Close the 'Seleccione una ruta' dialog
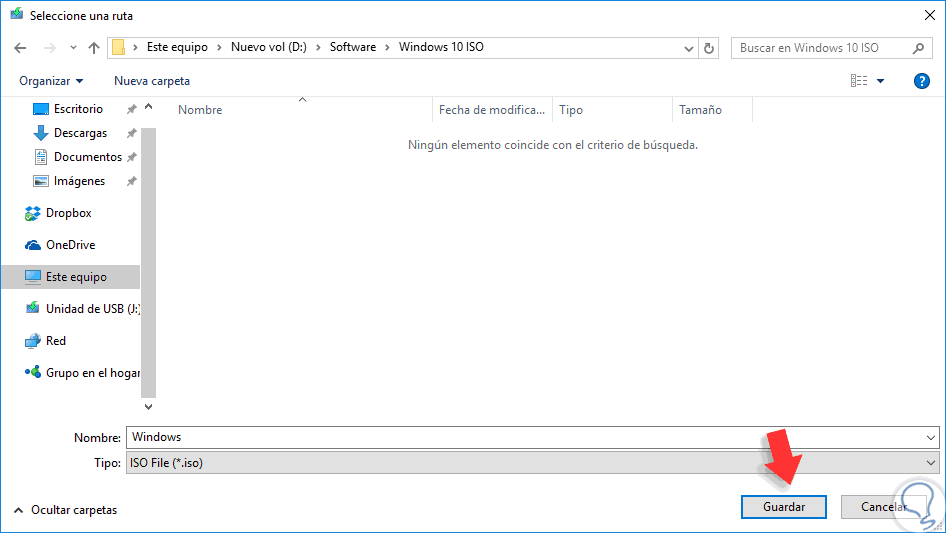This screenshot has width=946, height=533. (x=930, y=15)
